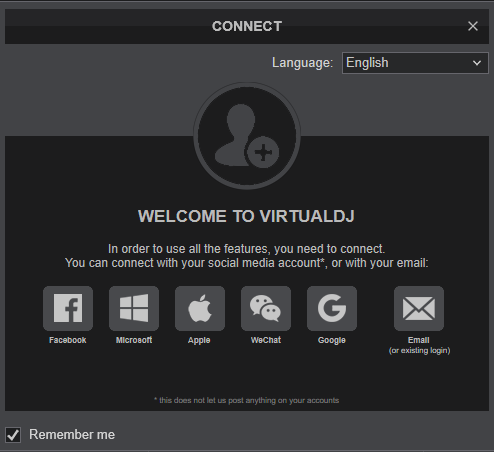
Task: Open email login via envelope icon
Action: 419,308
